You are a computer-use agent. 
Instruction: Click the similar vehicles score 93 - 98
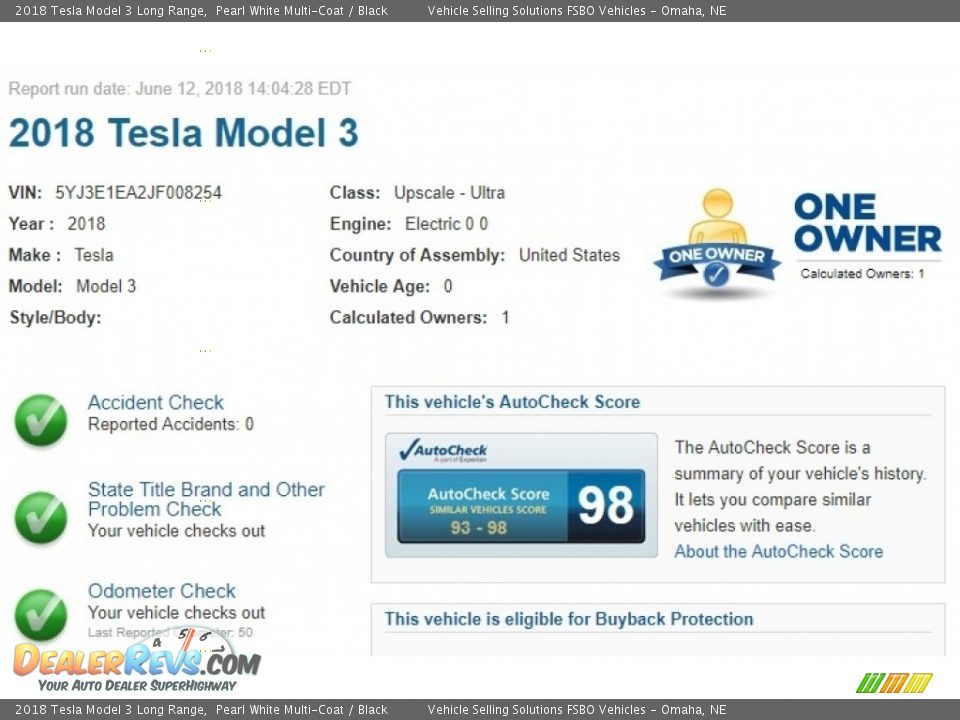(x=479, y=527)
